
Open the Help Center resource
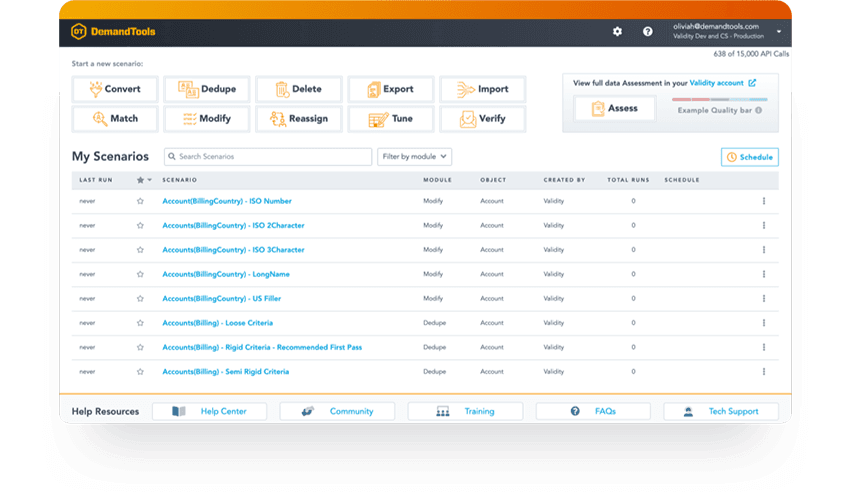click(x=210, y=412)
